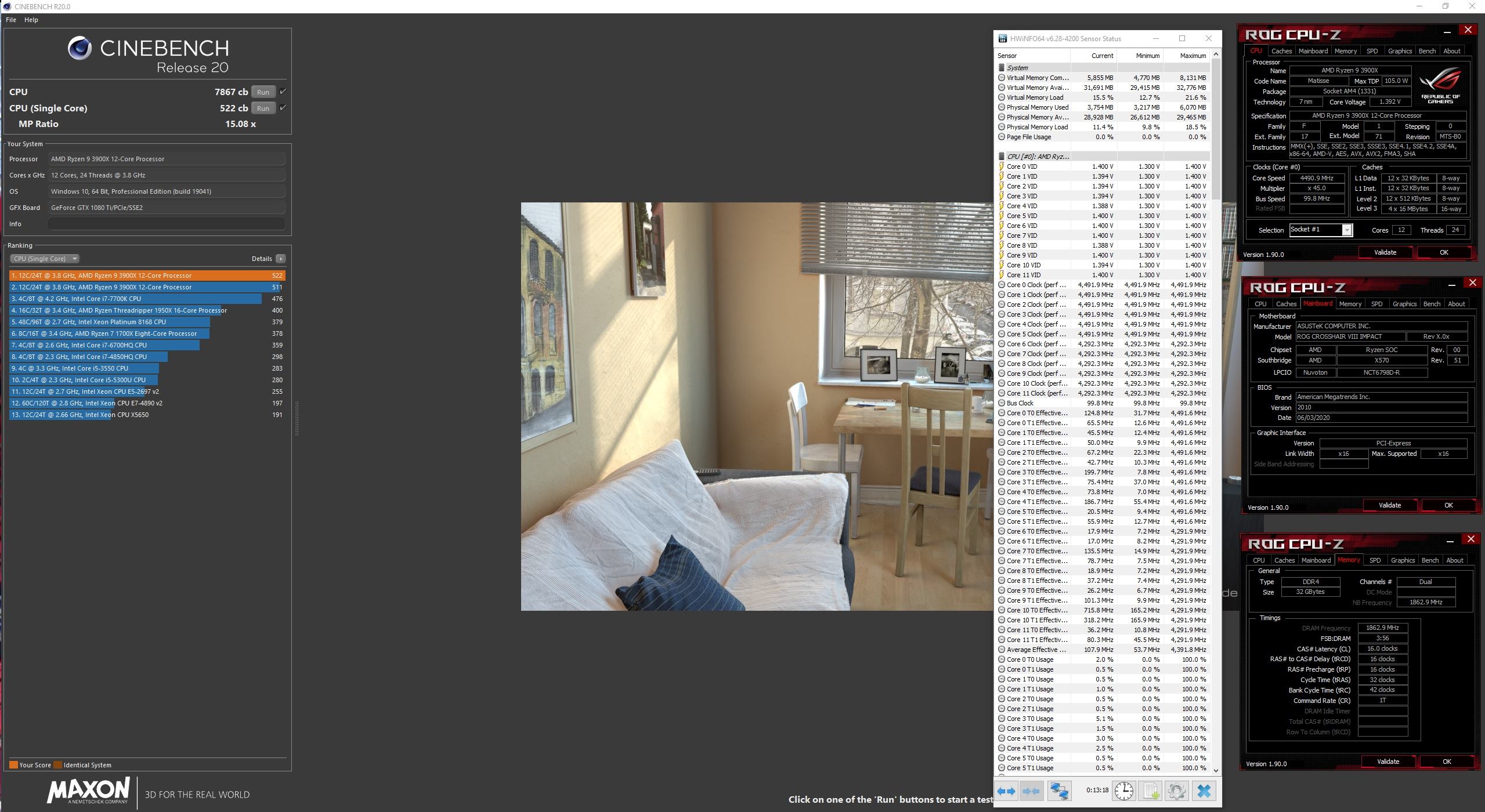Expand the ranking Details arrow
This screenshot has width=1485, height=812.
280,259
